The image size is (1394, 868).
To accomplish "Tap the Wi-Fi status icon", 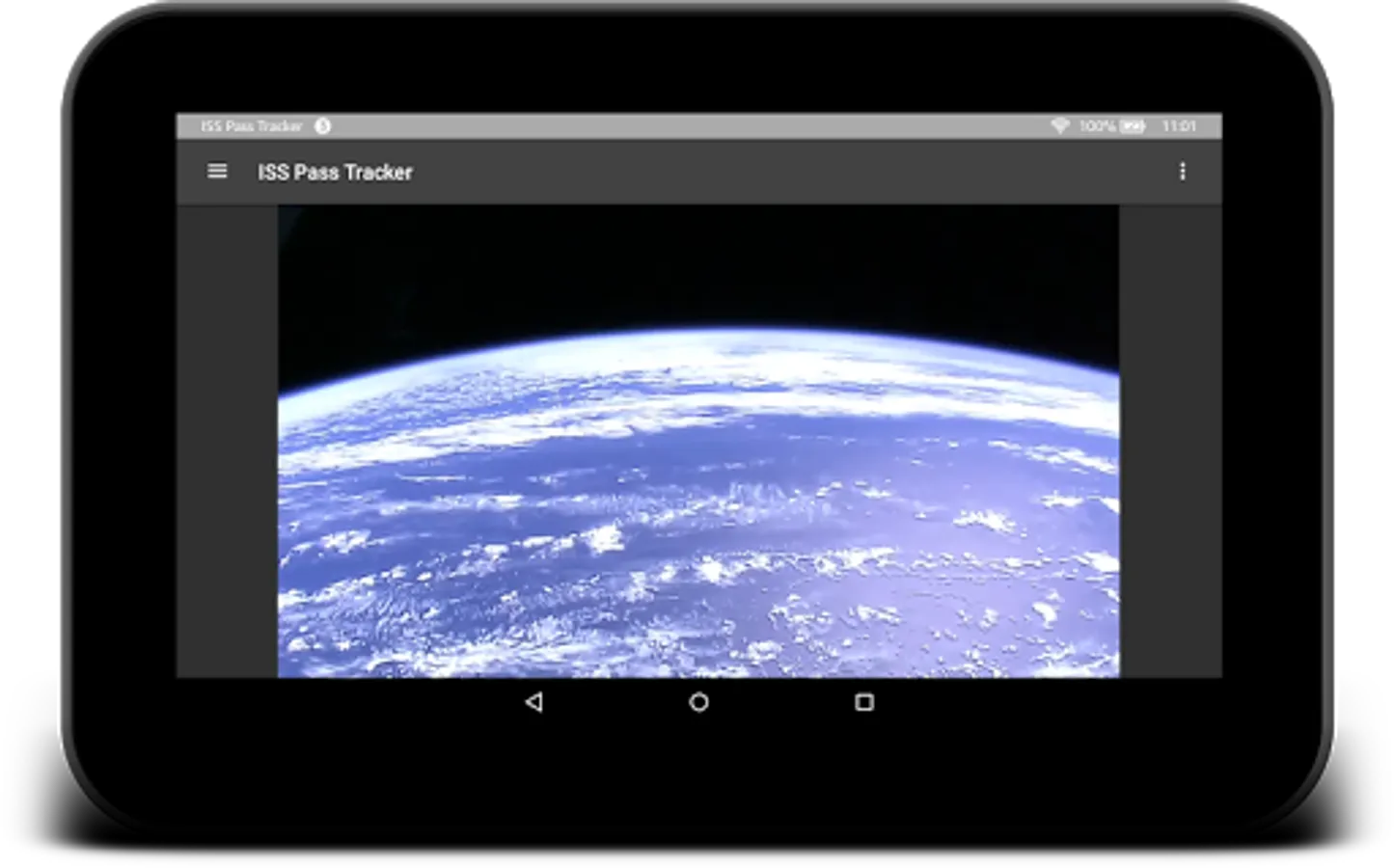I will click(x=1060, y=126).
